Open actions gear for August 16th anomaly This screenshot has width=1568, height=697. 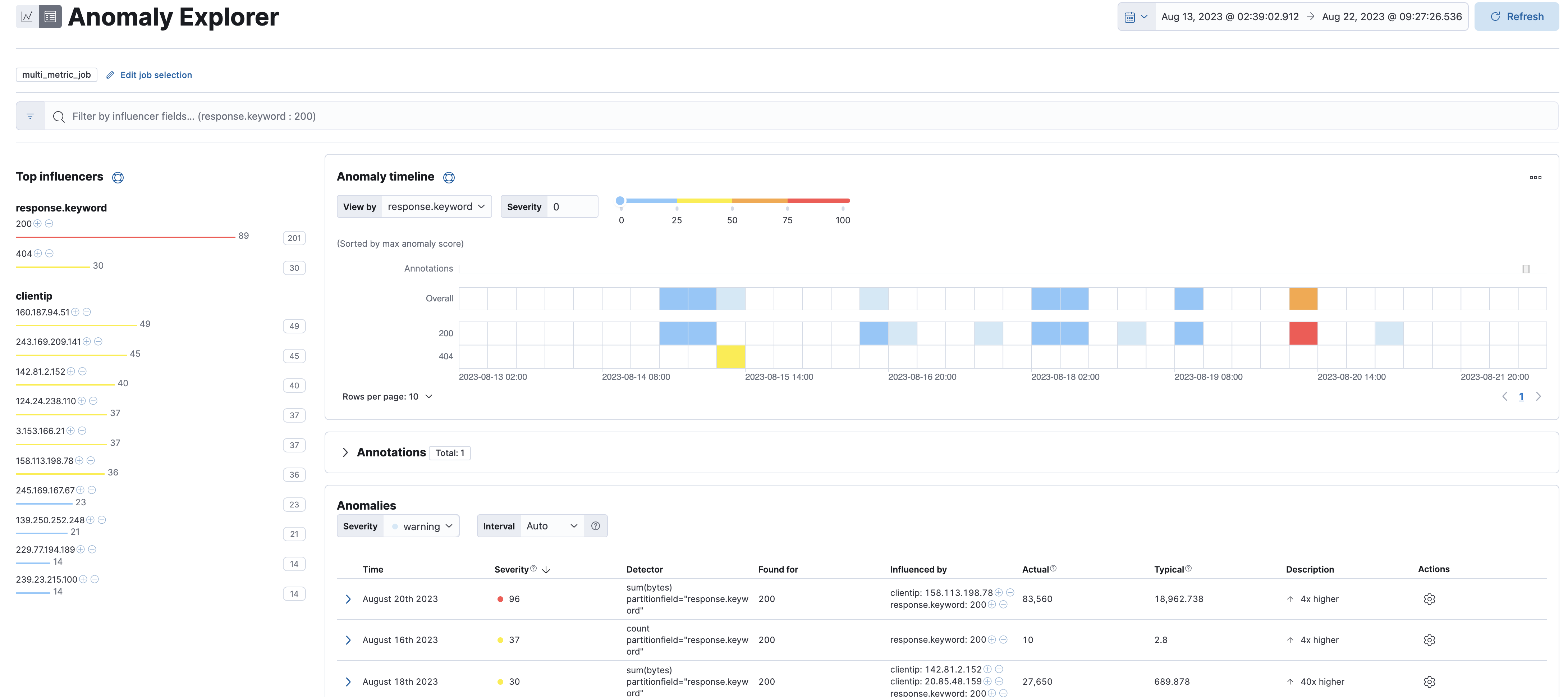[1429, 640]
